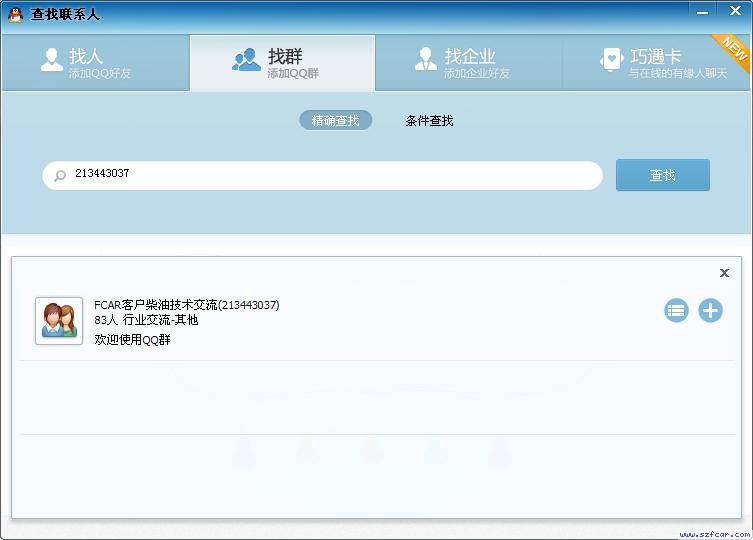Click the heart card icon for 巧遇卡

click(611, 60)
